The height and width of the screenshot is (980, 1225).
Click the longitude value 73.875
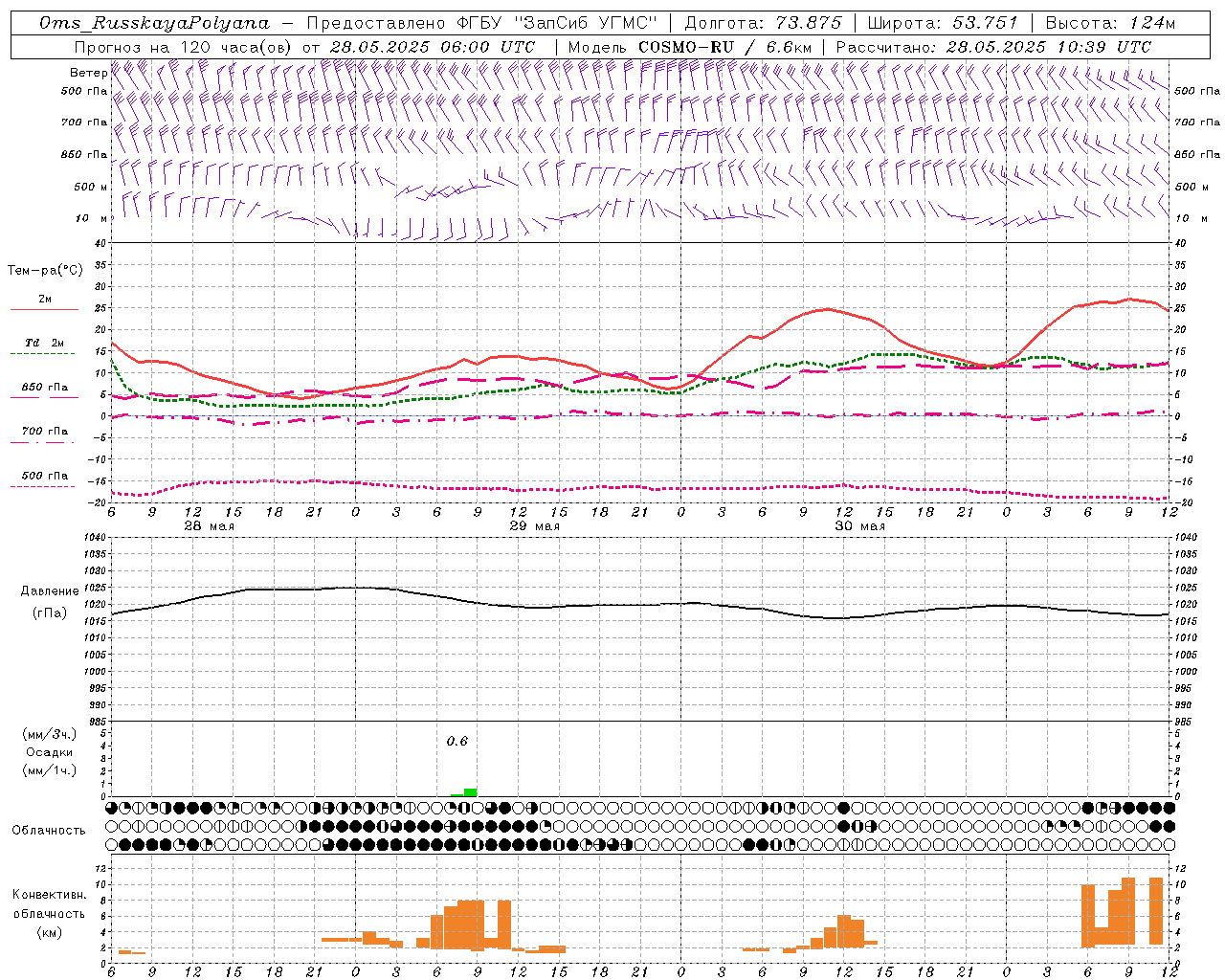point(810,23)
